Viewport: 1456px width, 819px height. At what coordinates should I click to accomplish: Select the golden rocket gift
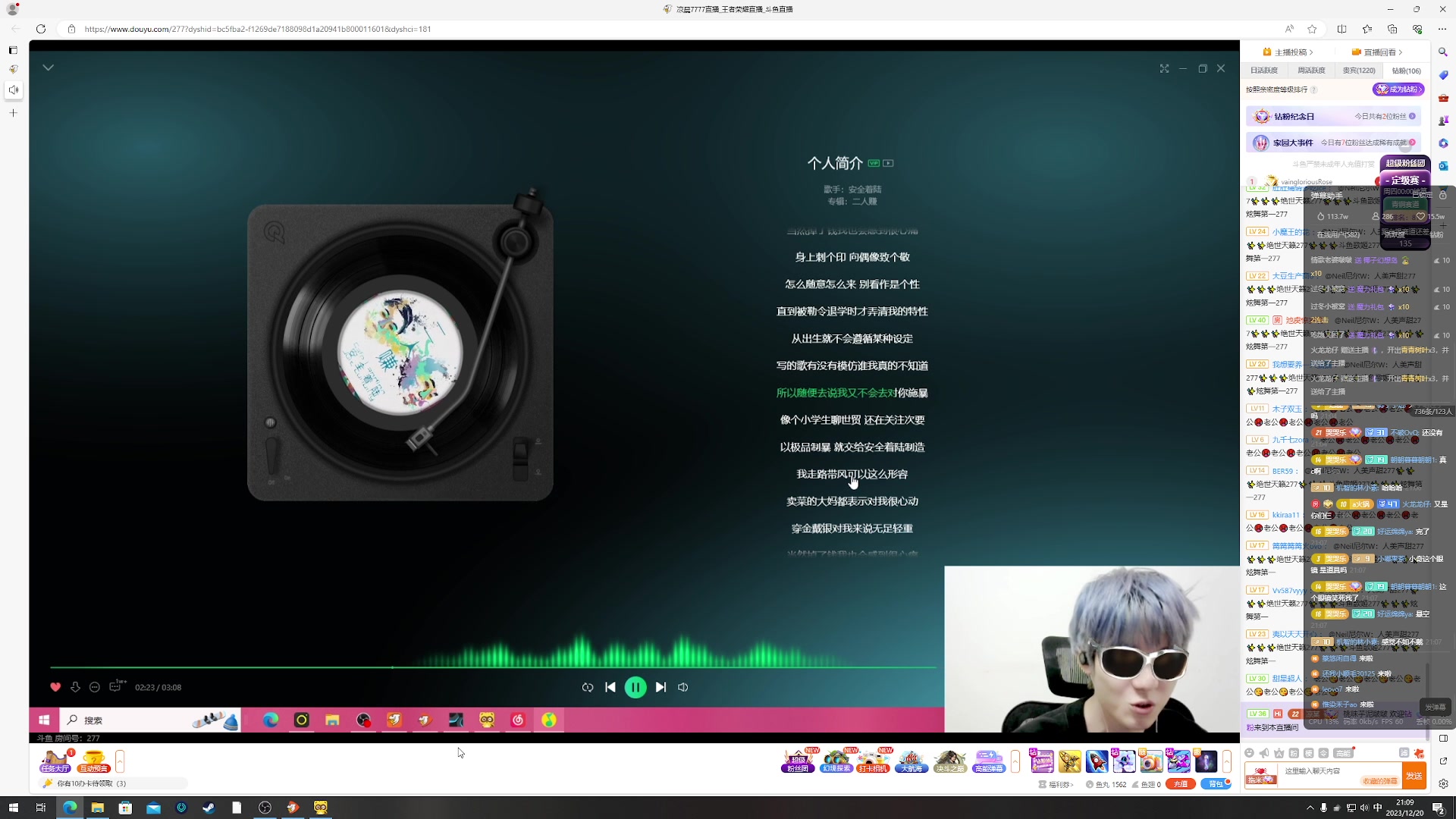pos(1069,761)
